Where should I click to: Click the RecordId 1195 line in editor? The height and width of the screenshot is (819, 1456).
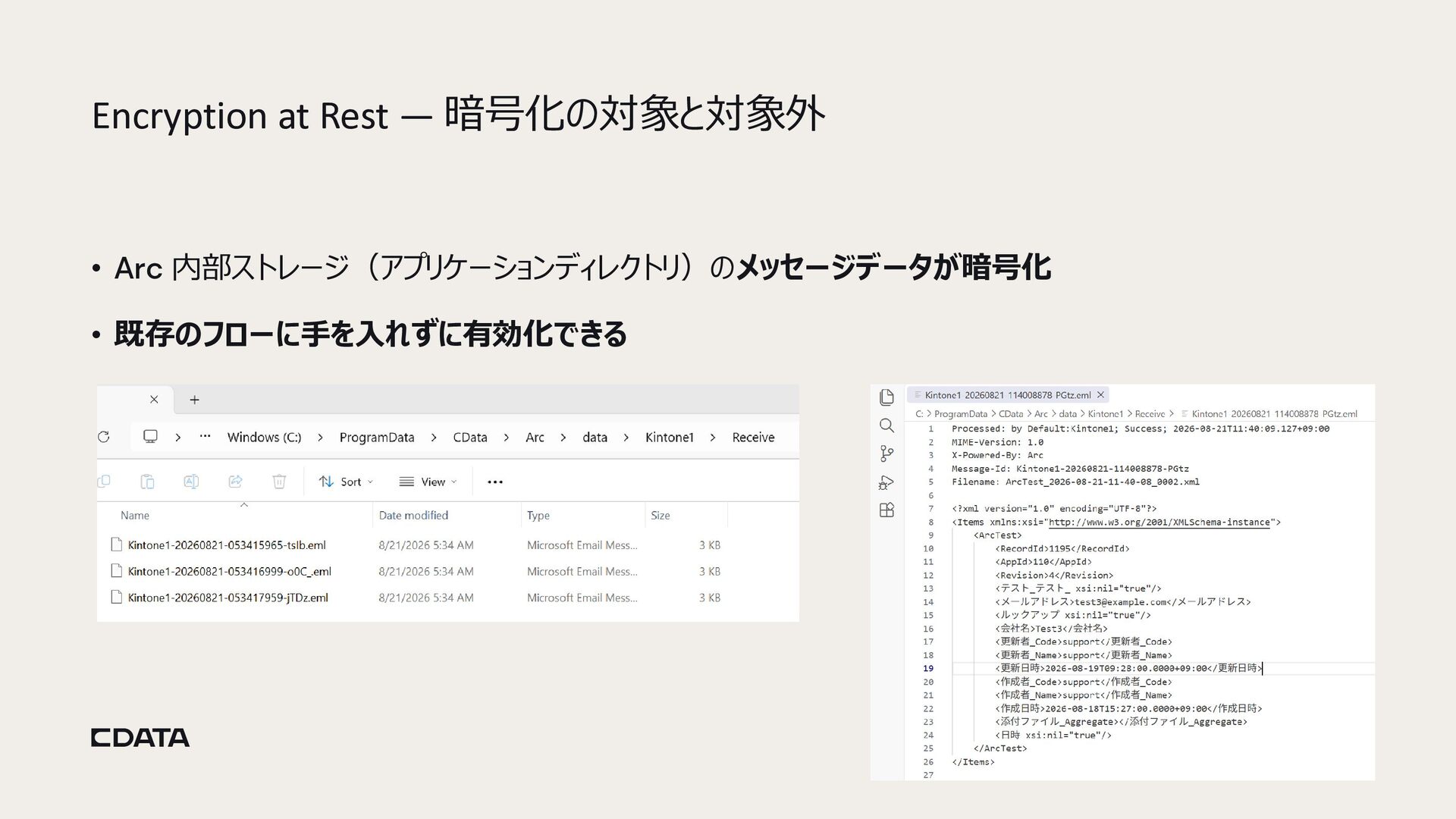(x=1062, y=549)
